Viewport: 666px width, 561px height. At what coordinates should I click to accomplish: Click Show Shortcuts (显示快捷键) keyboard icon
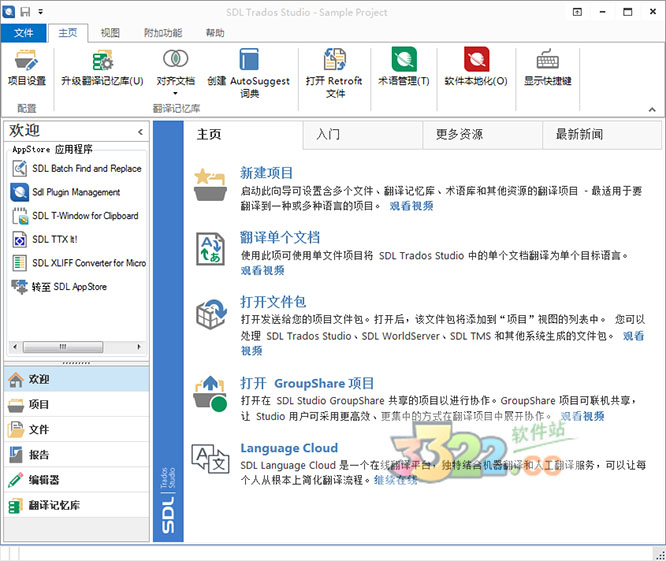548,59
